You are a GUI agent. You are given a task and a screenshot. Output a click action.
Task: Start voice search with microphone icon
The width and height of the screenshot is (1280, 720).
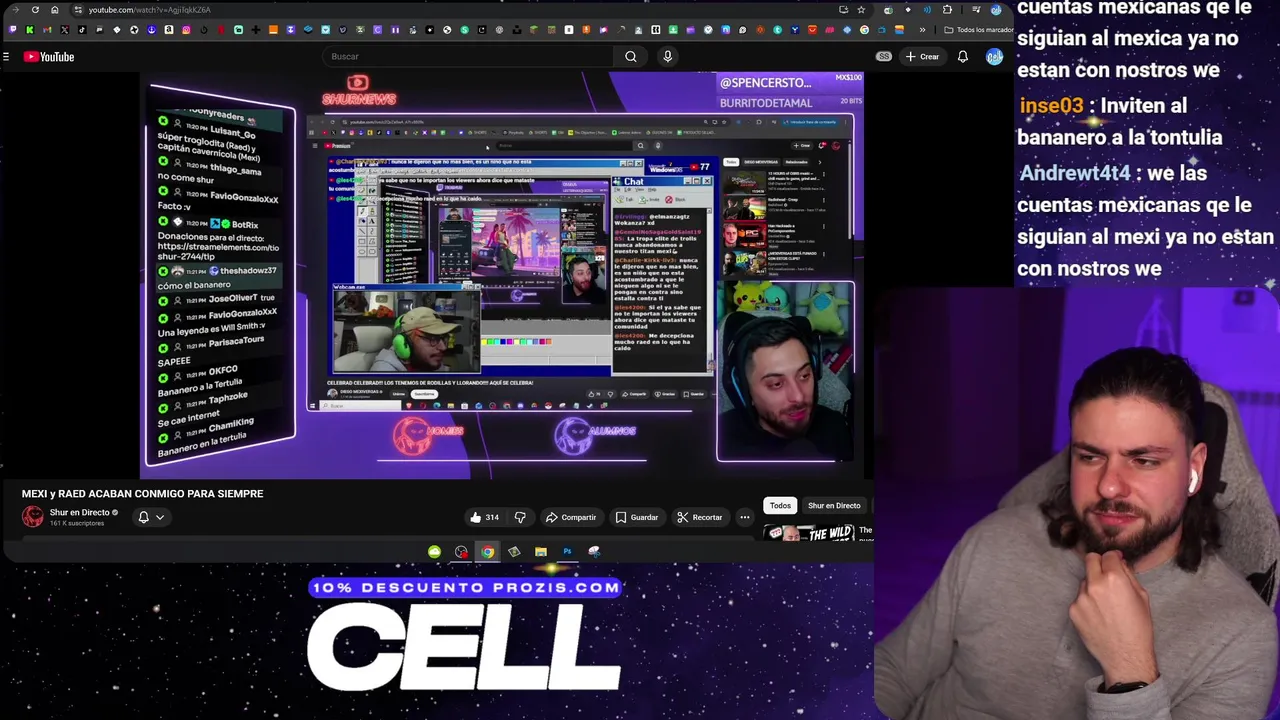pos(667,57)
